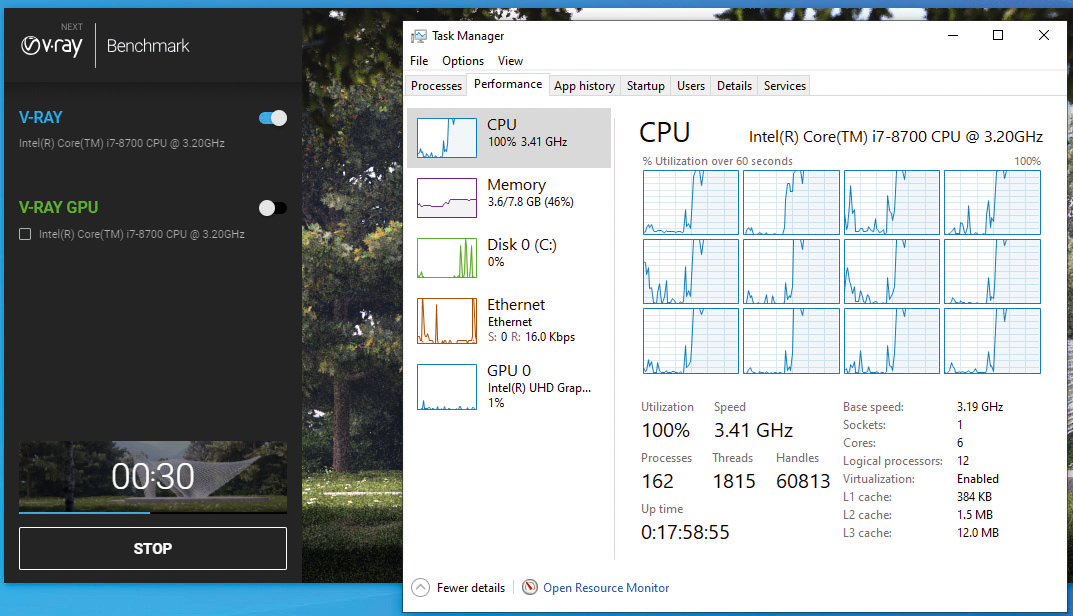The width and height of the screenshot is (1073, 616).
Task: Click the Task Manager title bar icon
Action: (x=419, y=36)
